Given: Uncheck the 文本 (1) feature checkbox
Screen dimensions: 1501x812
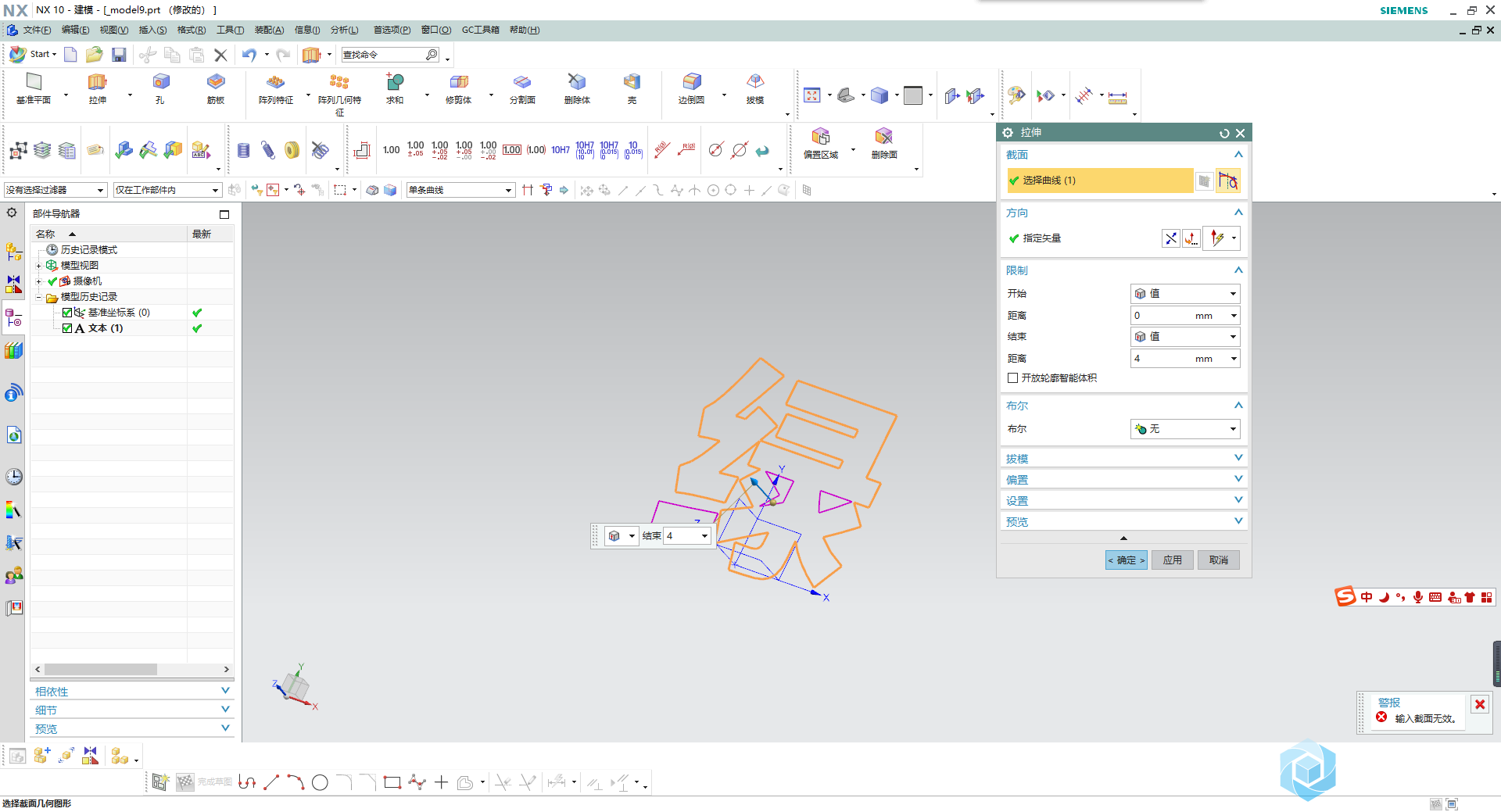Looking at the screenshot, I should coord(67,328).
